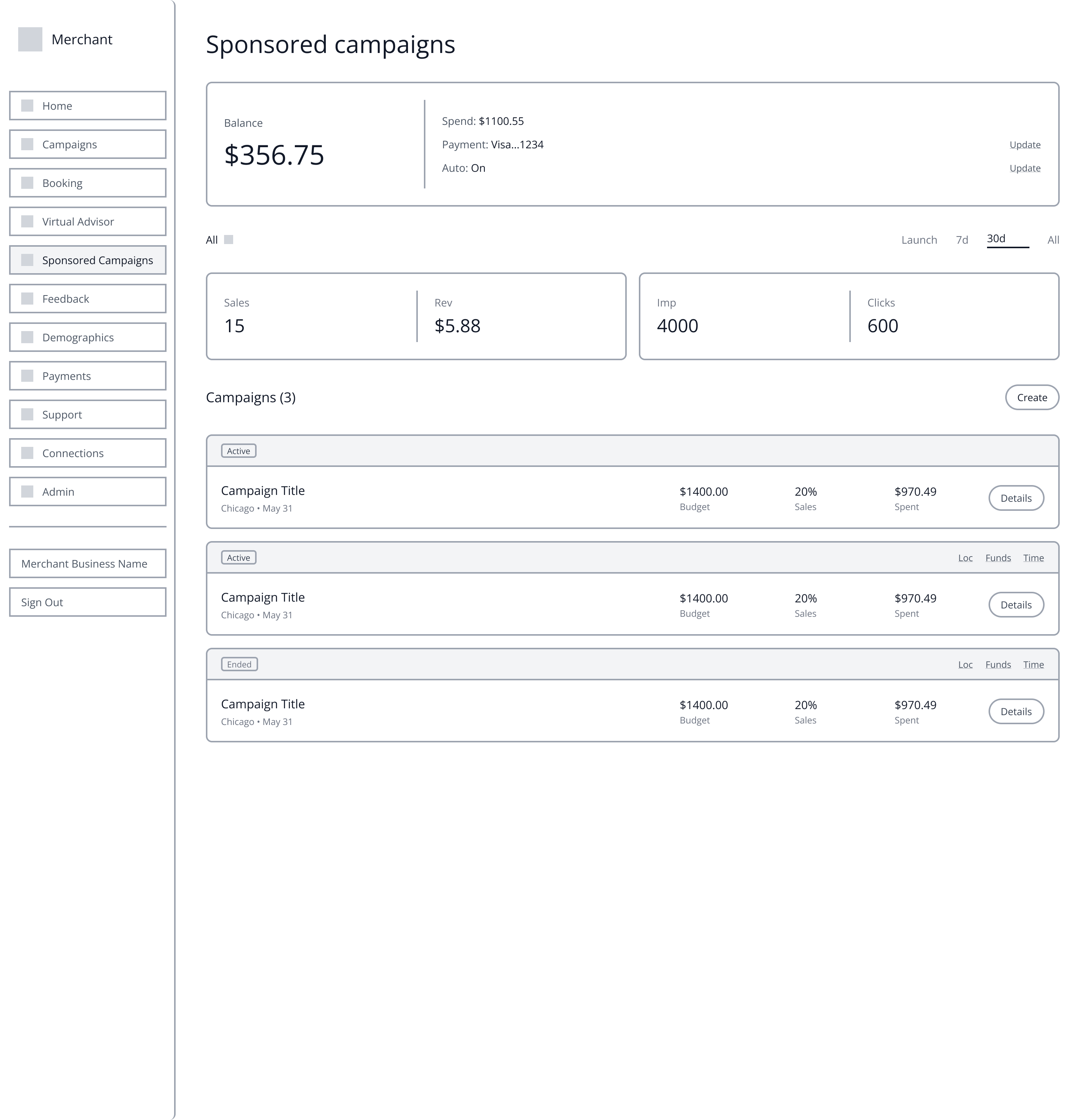The height and width of the screenshot is (1120, 1090).
Task: Click the Merchant logo placeholder icon
Action: tap(30, 39)
